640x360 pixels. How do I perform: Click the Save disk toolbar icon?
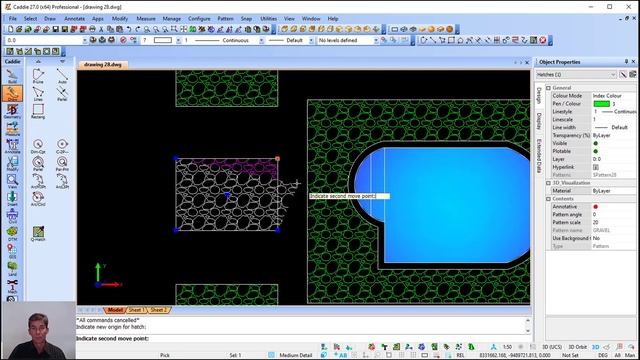coord(56,29)
